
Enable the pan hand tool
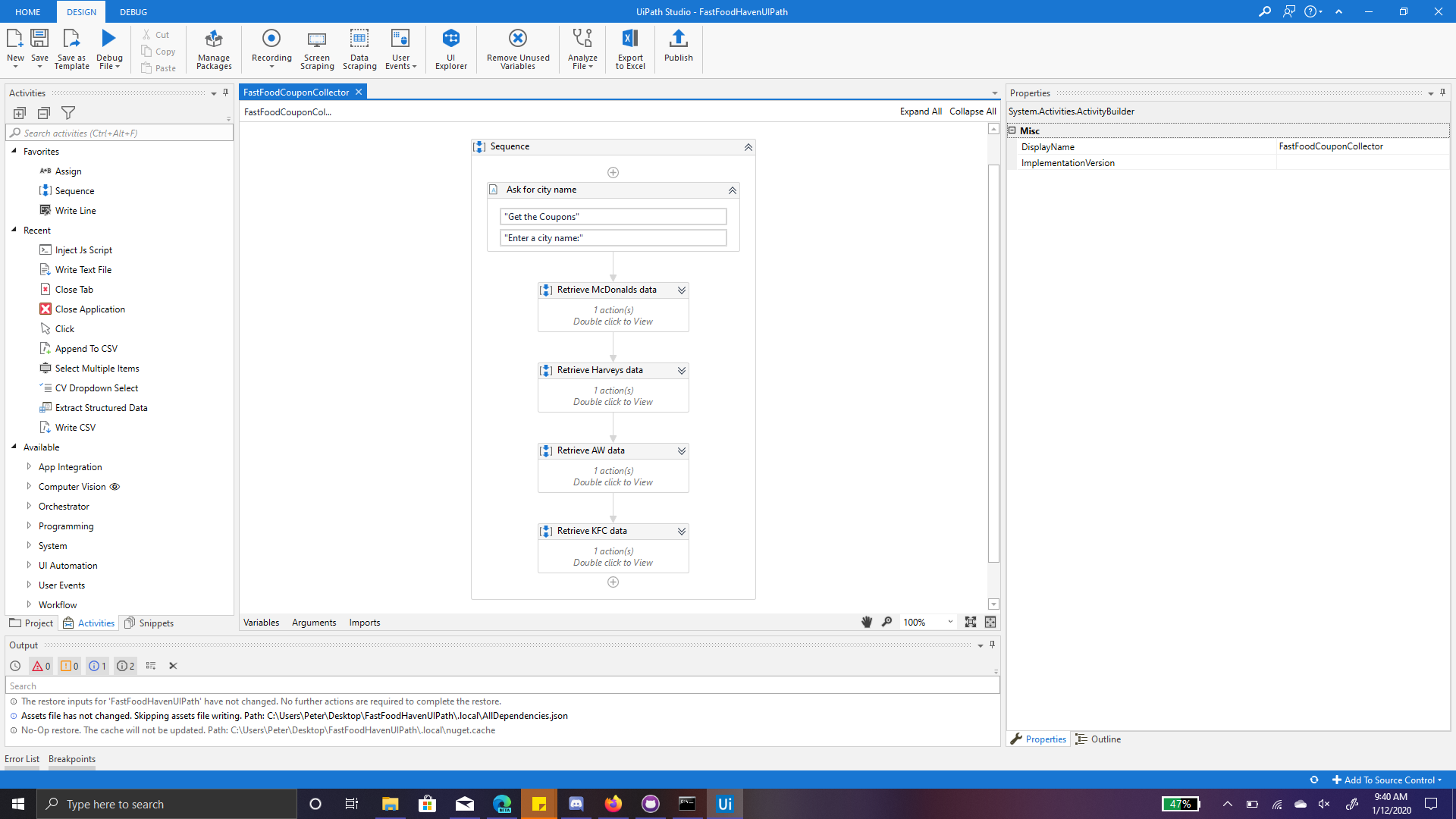coord(867,622)
